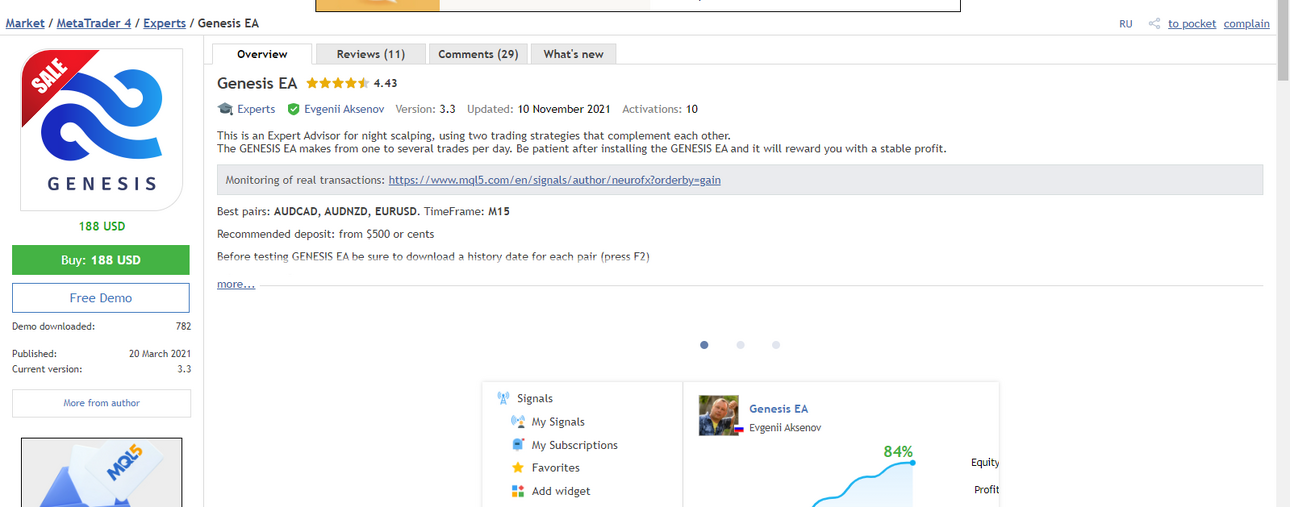Screen dimensions: 1290x507
Task: Click the Market breadcrumb link
Action: click(x=25, y=23)
